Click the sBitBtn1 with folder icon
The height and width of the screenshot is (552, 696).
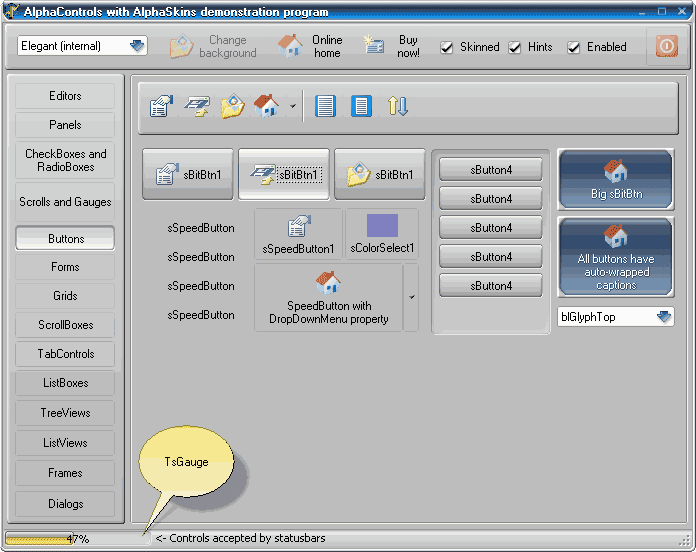(x=380, y=174)
